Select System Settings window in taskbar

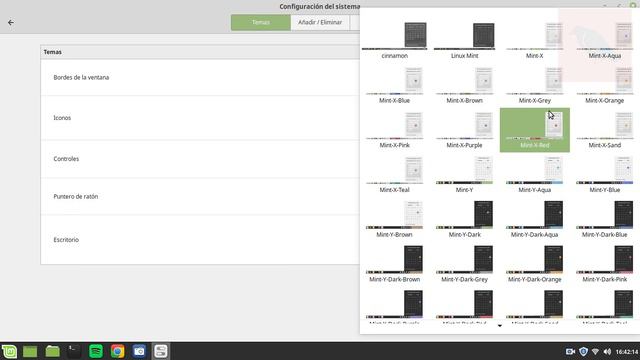point(161,351)
